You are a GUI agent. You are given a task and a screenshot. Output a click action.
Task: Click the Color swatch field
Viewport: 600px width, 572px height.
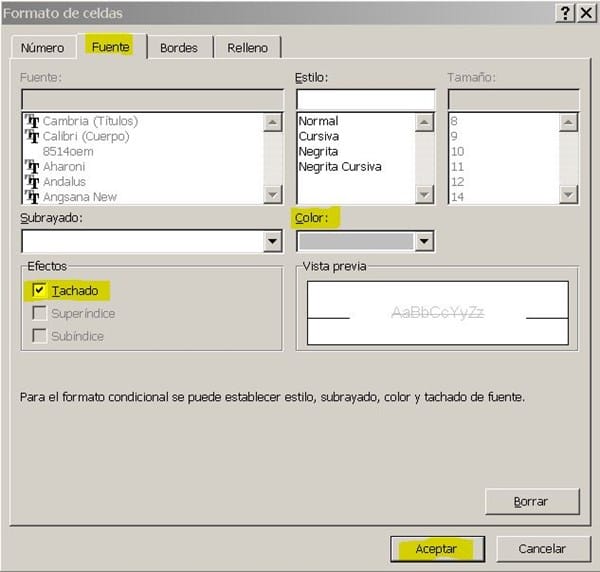pos(355,241)
